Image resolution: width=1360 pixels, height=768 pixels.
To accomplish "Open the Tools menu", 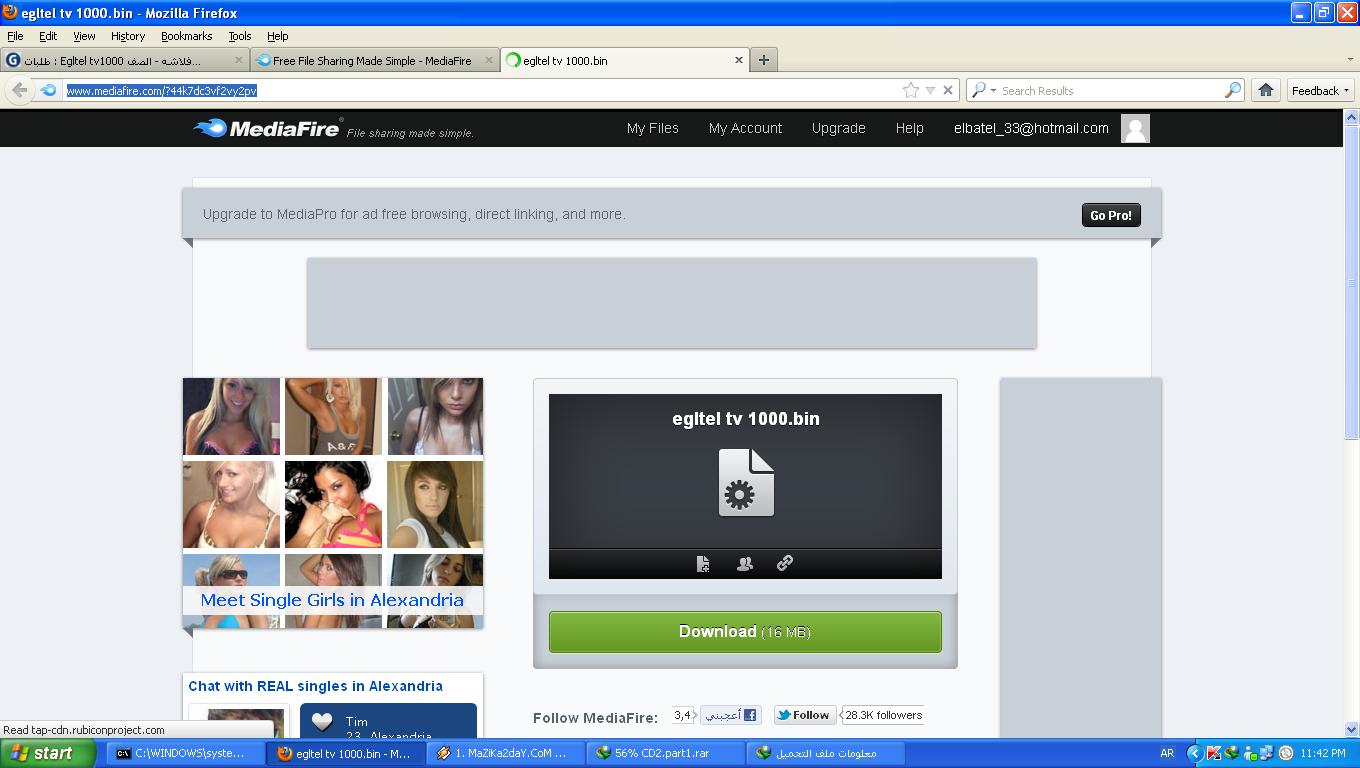I will tap(240, 36).
